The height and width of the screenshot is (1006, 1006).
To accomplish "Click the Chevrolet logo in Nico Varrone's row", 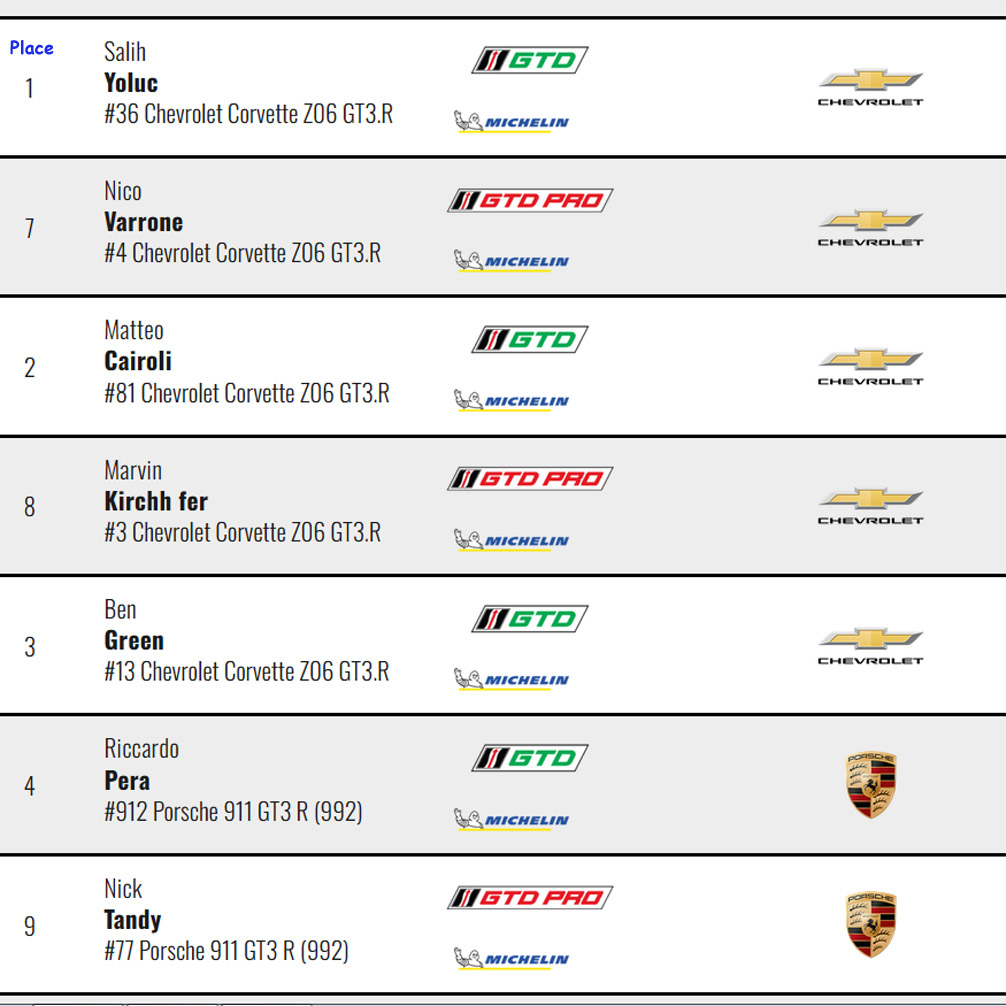I will (x=870, y=227).
